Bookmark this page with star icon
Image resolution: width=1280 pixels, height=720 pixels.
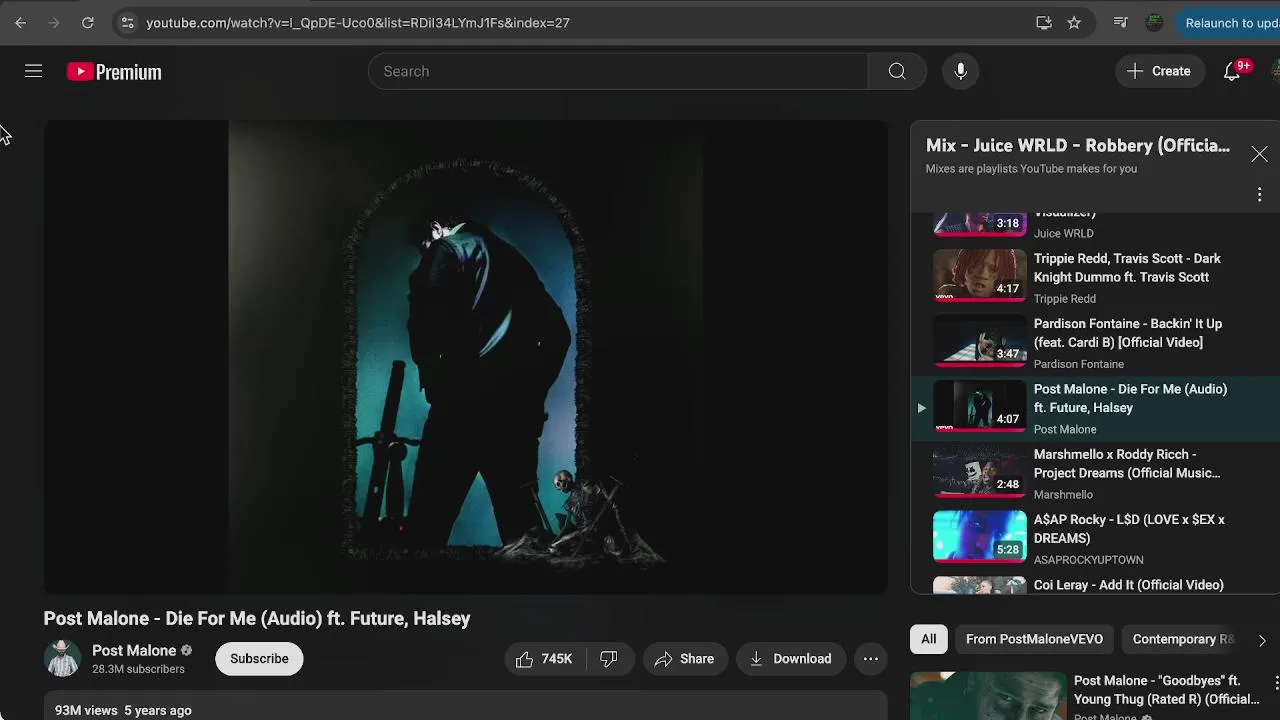tap(1074, 22)
